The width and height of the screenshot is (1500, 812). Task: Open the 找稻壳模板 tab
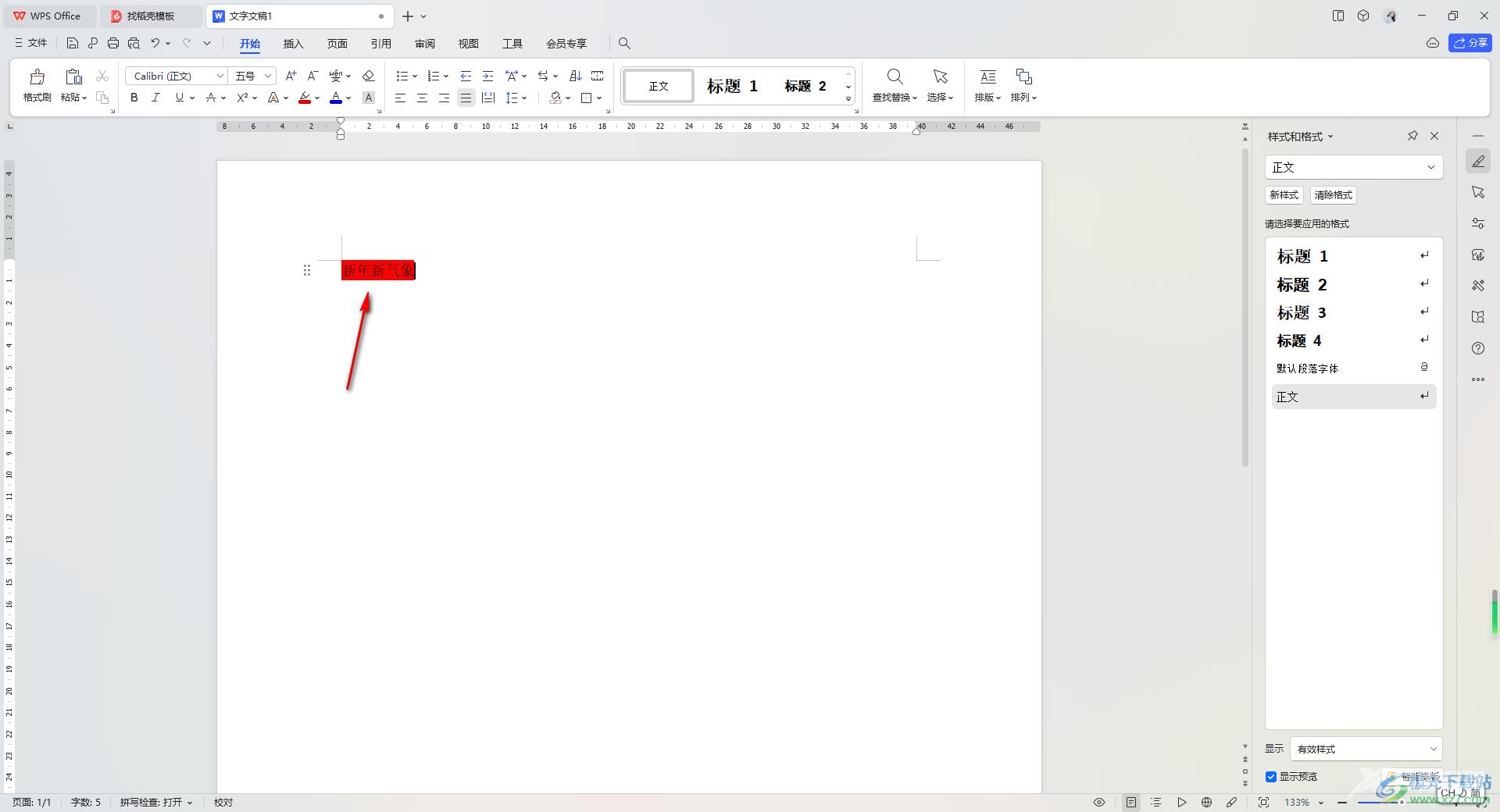[x=151, y=16]
